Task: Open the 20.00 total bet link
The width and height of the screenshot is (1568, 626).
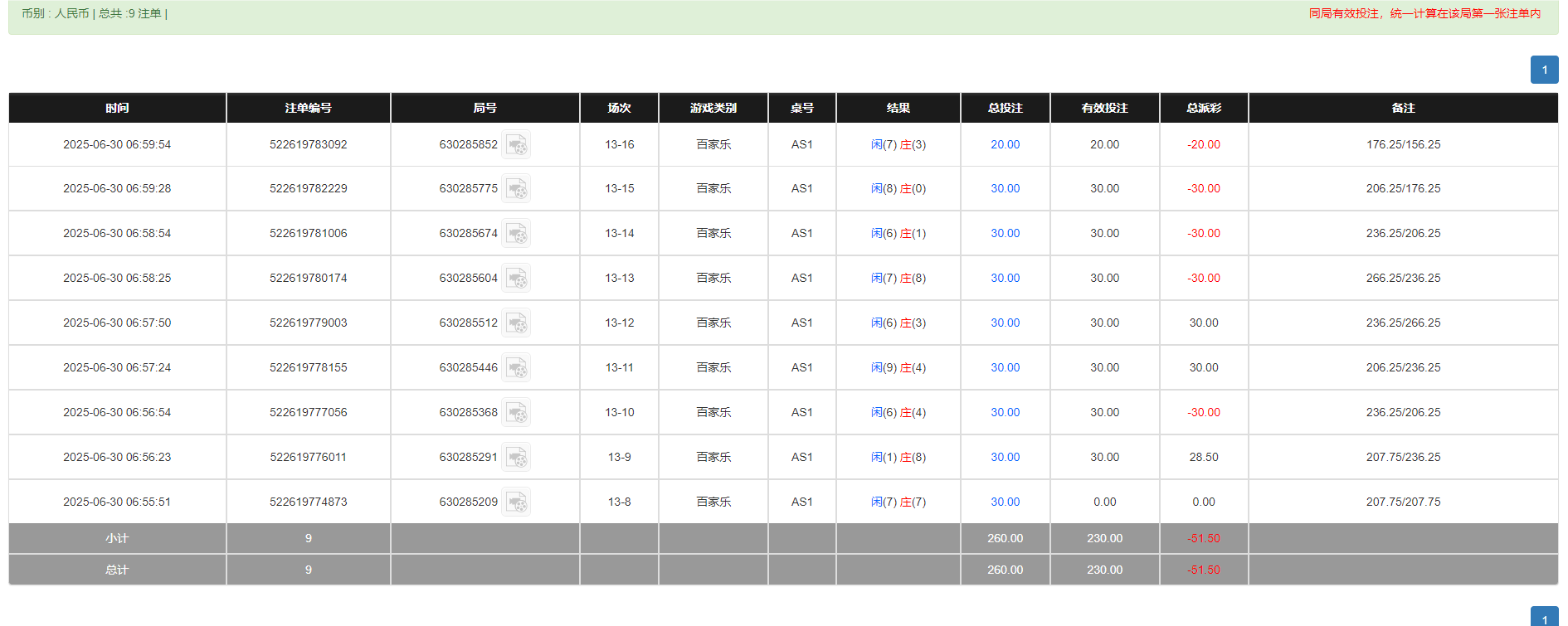Action: click(x=1005, y=144)
